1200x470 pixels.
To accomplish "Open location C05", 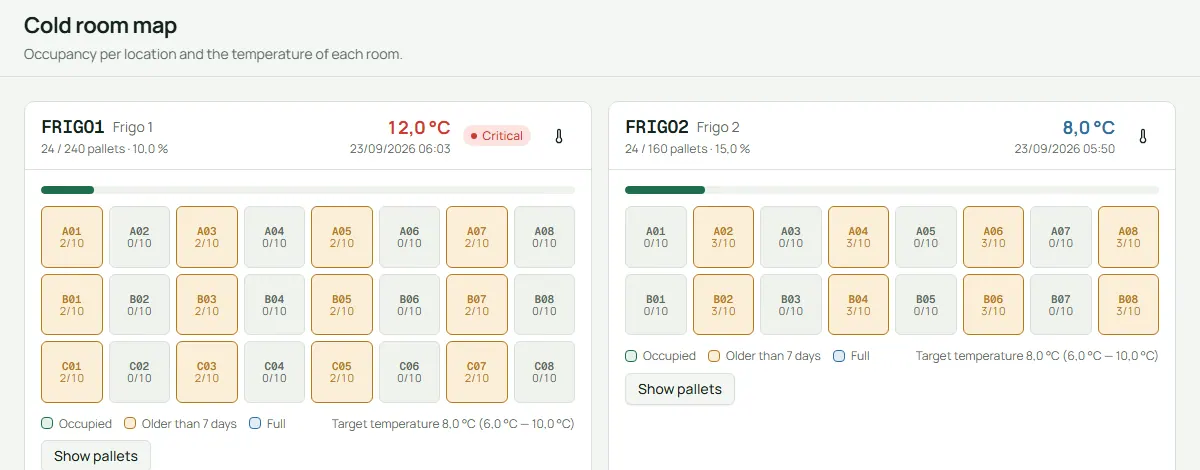I will pos(342,372).
